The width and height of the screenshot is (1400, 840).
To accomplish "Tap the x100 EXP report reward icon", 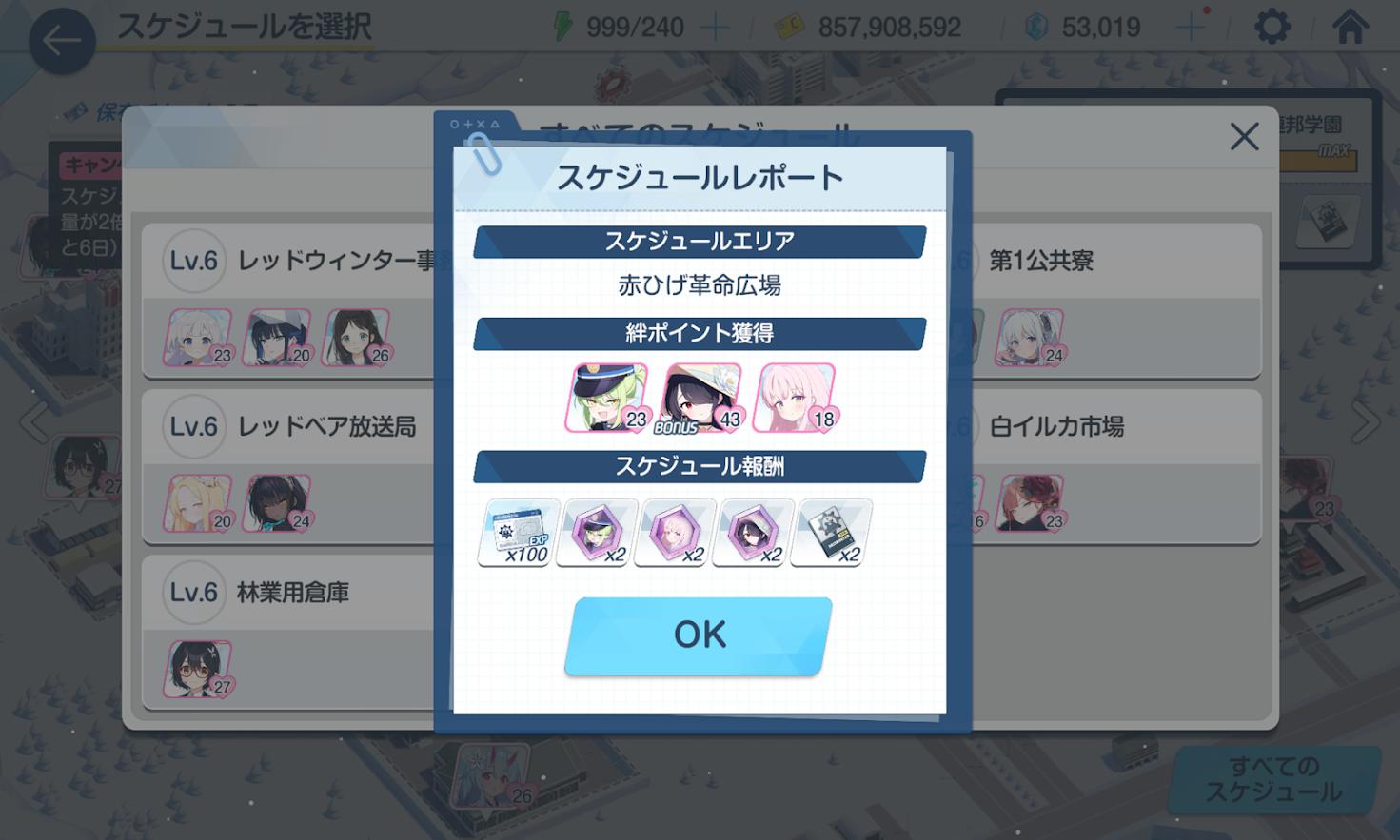I will [x=518, y=533].
